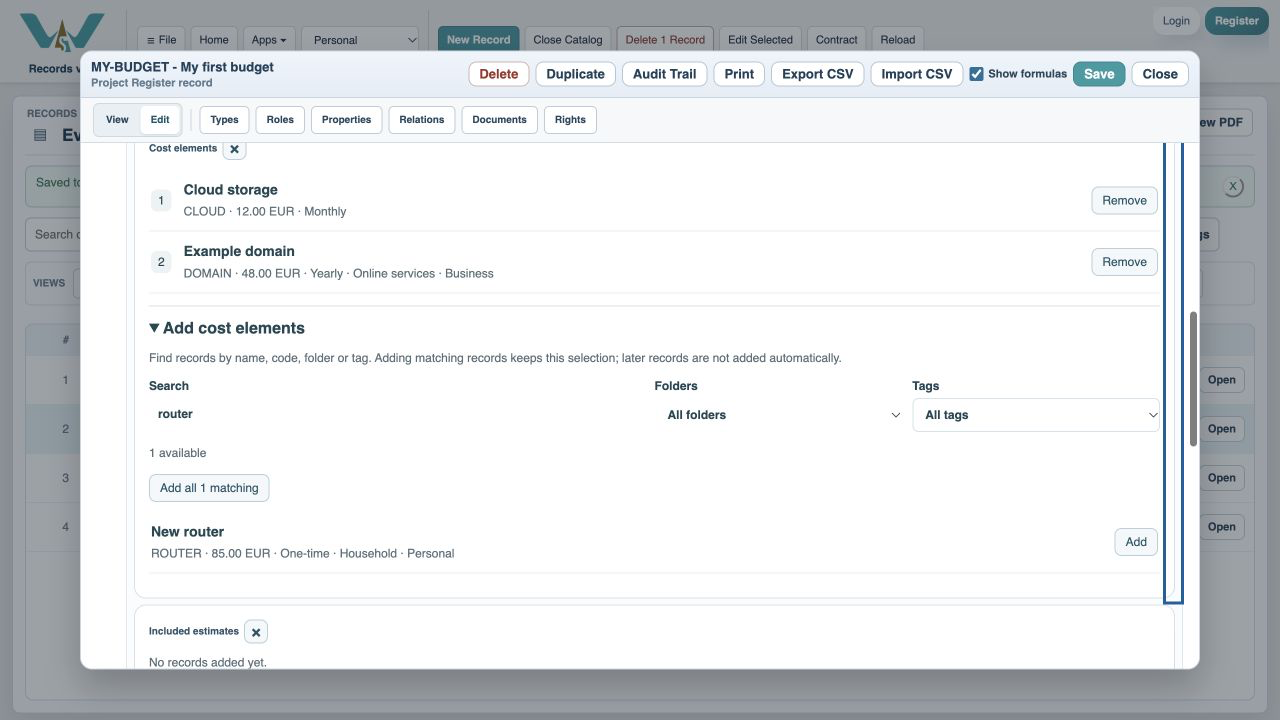Click the Register button in the header
This screenshot has width=1280, height=720.
(x=1237, y=21)
